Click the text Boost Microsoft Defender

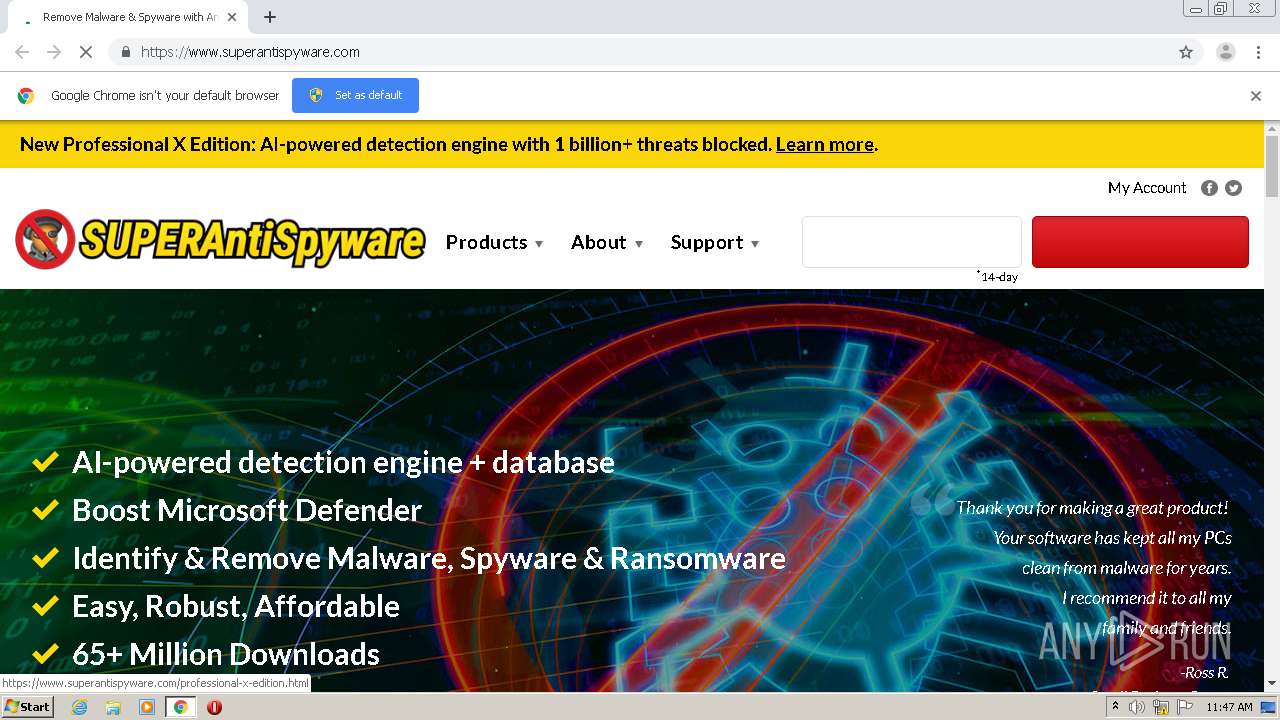click(247, 510)
